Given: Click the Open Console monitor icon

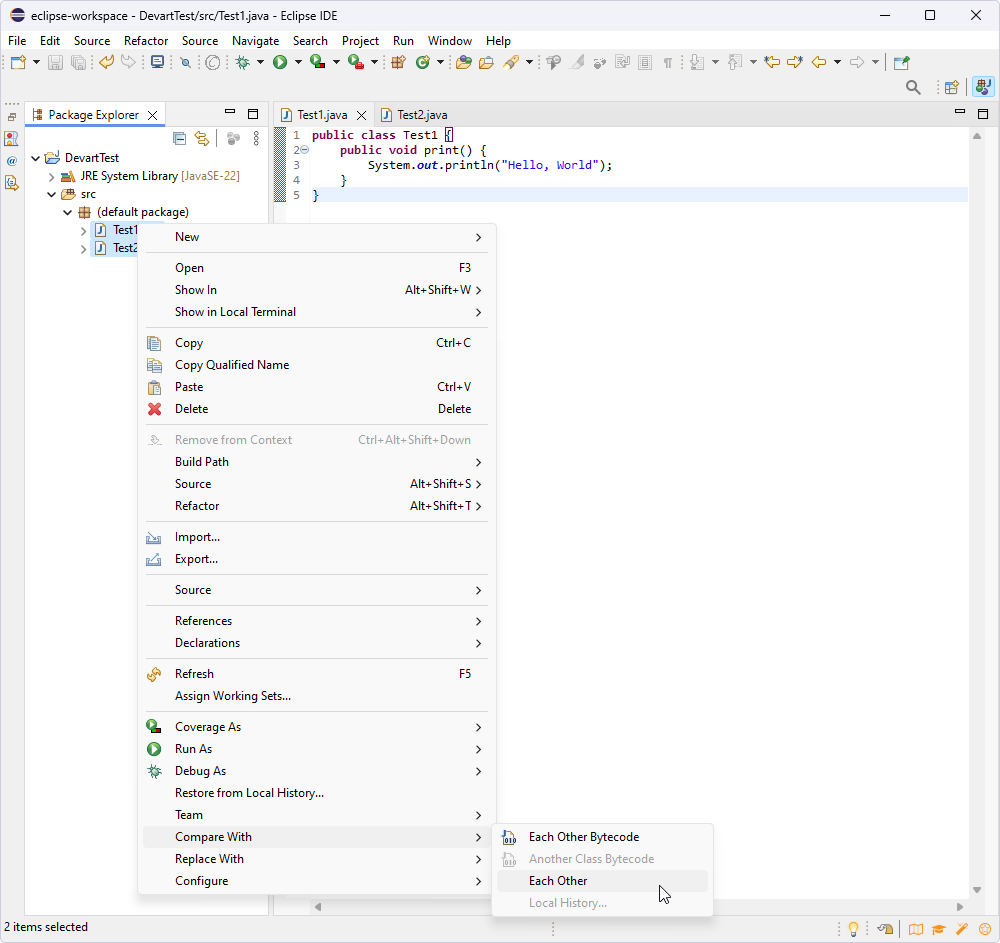Looking at the screenshot, I should pyautogui.click(x=157, y=62).
